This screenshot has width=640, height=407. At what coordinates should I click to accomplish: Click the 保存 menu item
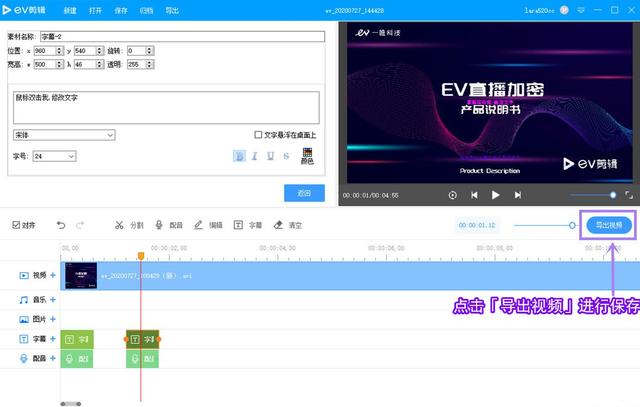coord(121,11)
